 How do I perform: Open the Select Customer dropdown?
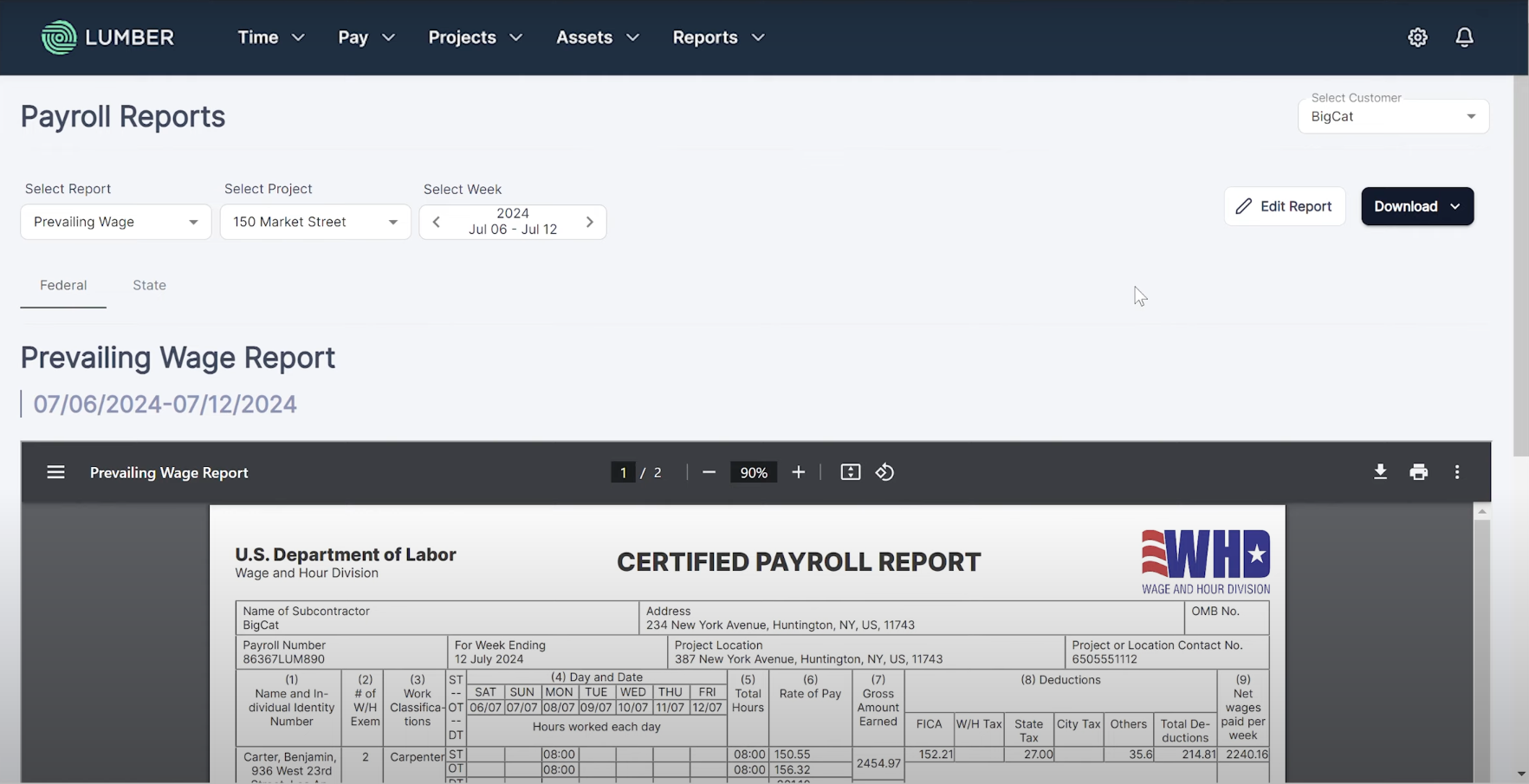pyautogui.click(x=1392, y=117)
